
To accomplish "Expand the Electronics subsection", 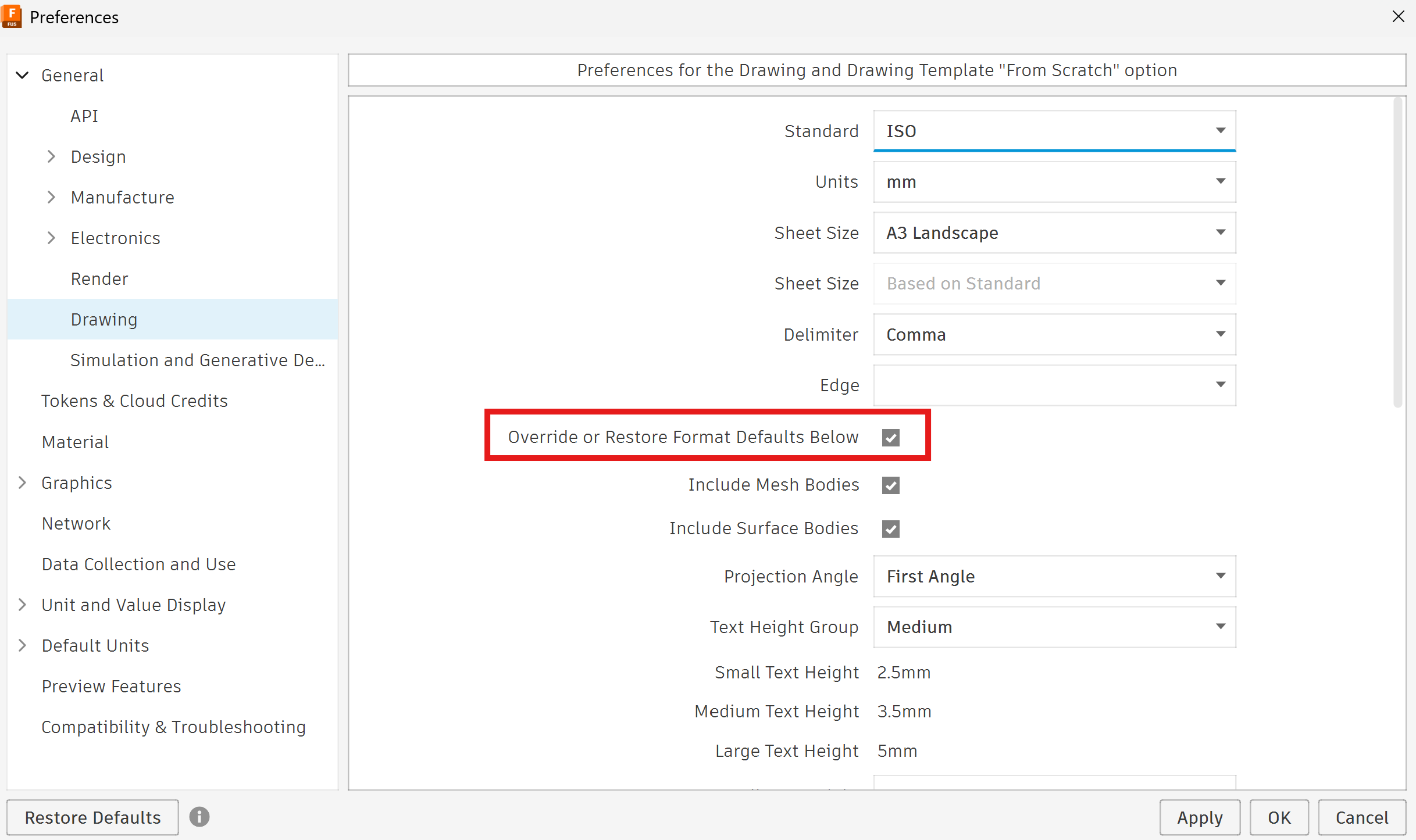I will (x=51, y=238).
